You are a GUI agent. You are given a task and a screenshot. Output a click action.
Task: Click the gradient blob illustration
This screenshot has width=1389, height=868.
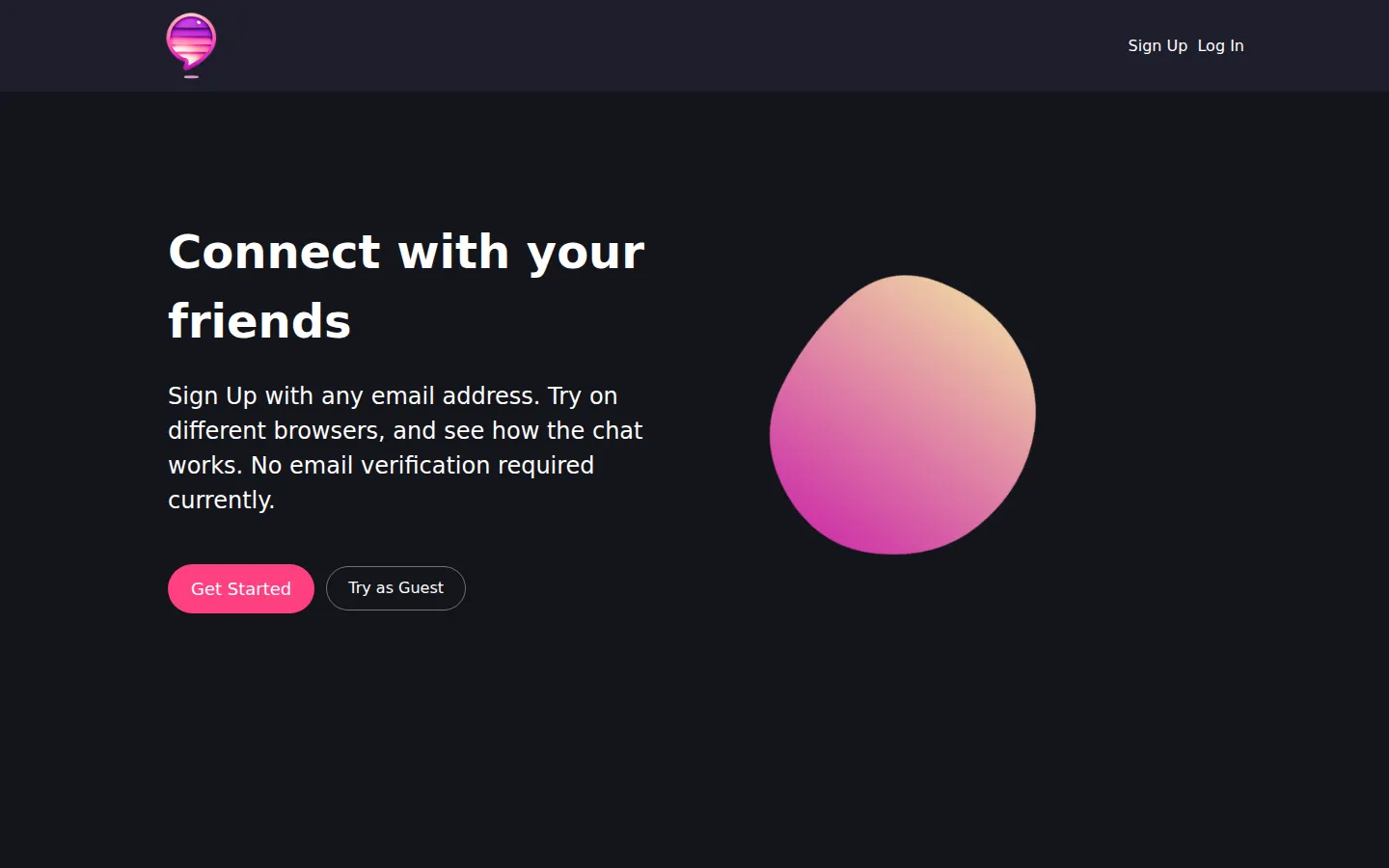click(903, 413)
